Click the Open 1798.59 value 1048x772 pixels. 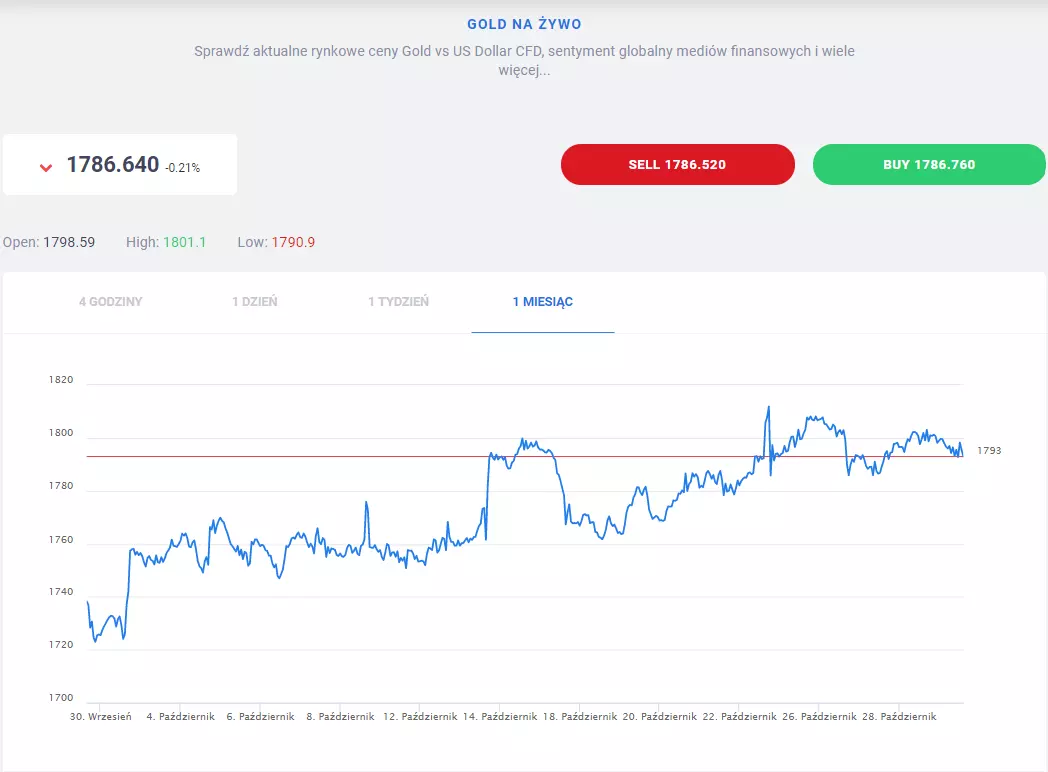[x=69, y=242]
